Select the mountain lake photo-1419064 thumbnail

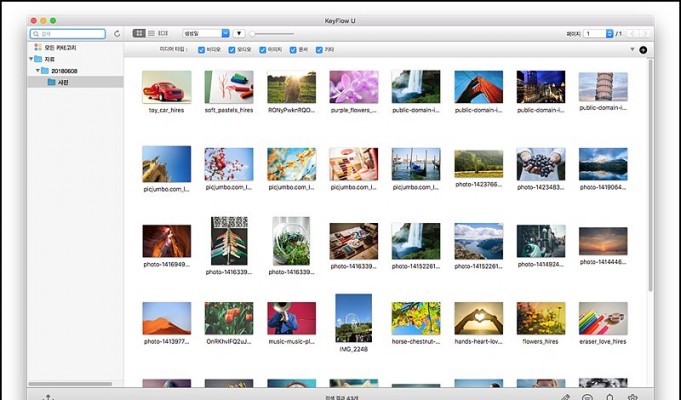(x=603, y=164)
